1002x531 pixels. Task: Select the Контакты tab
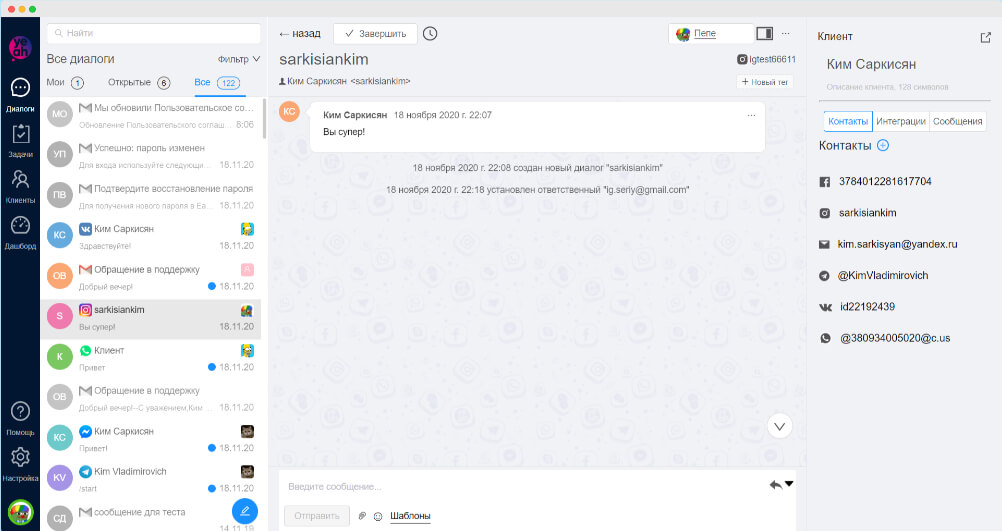click(848, 121)
